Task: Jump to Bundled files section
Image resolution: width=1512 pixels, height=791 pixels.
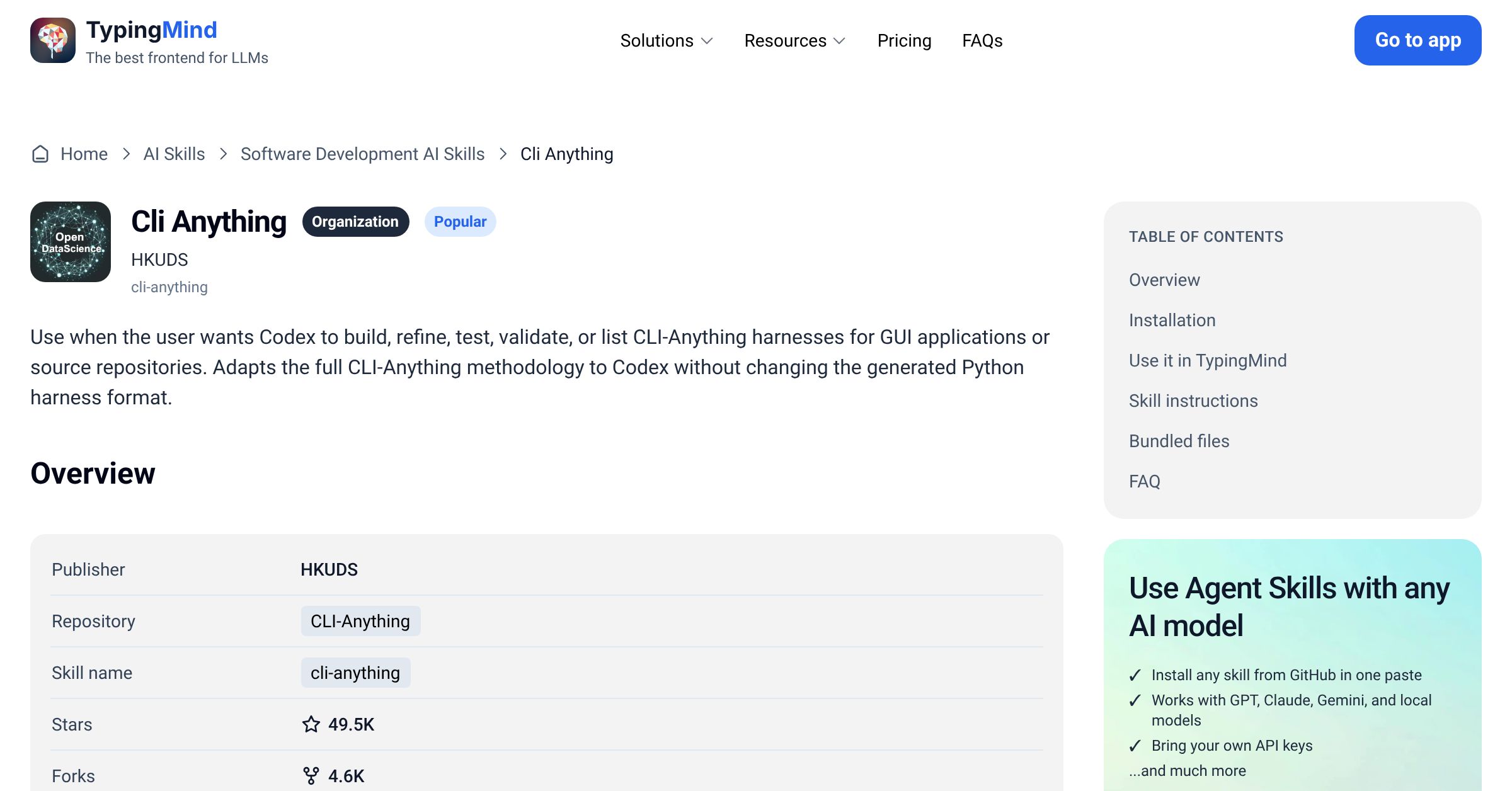Action: click(x=1179, y=441)
